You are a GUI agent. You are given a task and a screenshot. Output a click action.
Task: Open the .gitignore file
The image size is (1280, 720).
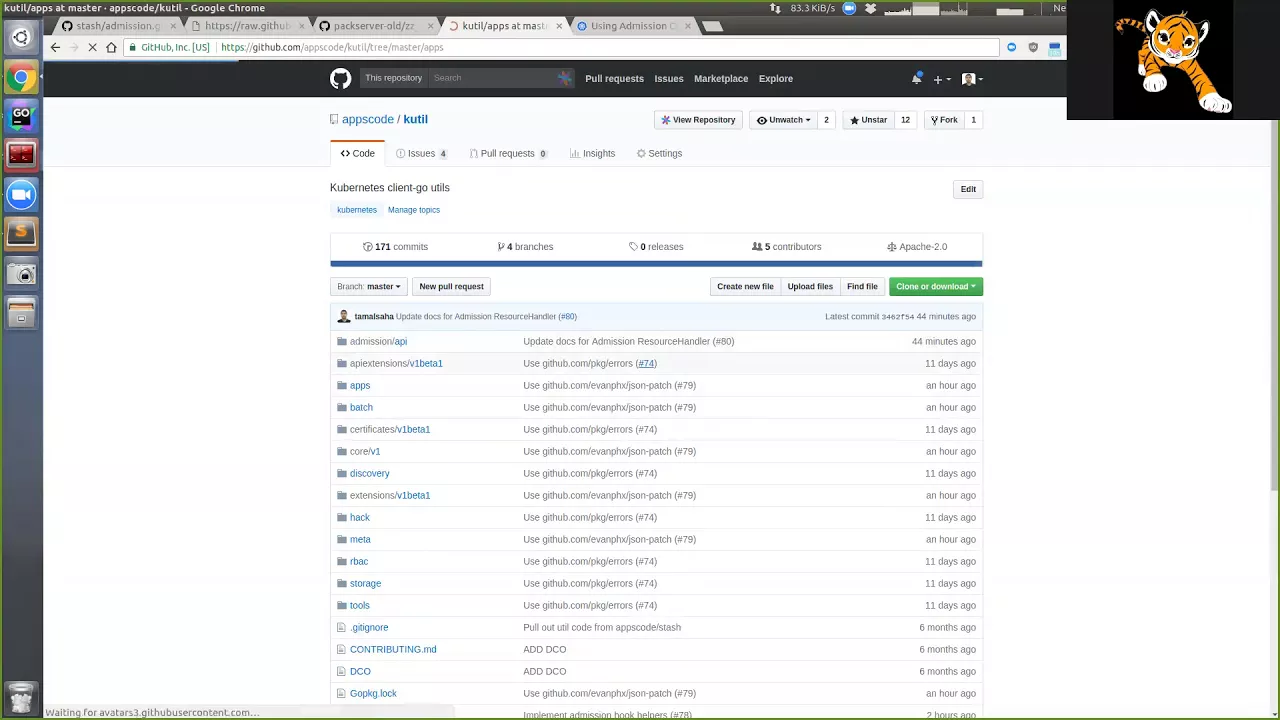(369, 627)
